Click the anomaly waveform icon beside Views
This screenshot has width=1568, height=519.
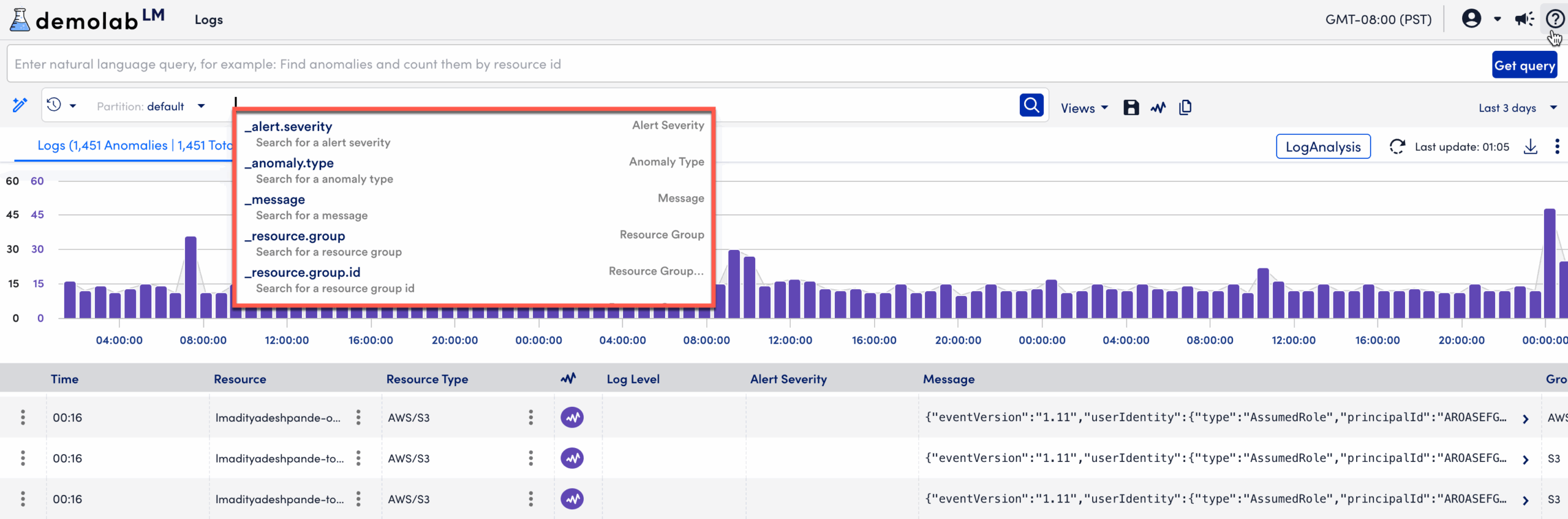click(x=1158, y=108)
